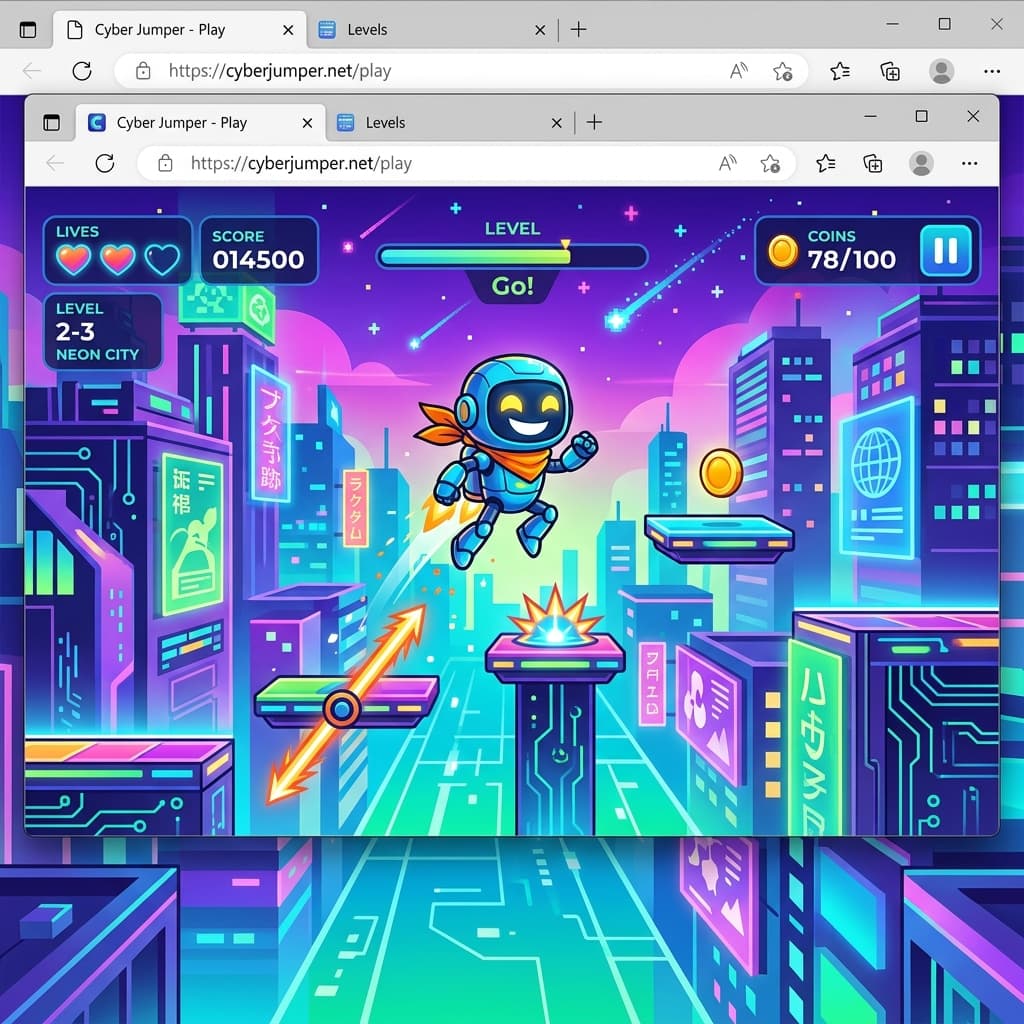Click the level progress bar
The image size is (1024, 1024).
[x=512, y=256]
